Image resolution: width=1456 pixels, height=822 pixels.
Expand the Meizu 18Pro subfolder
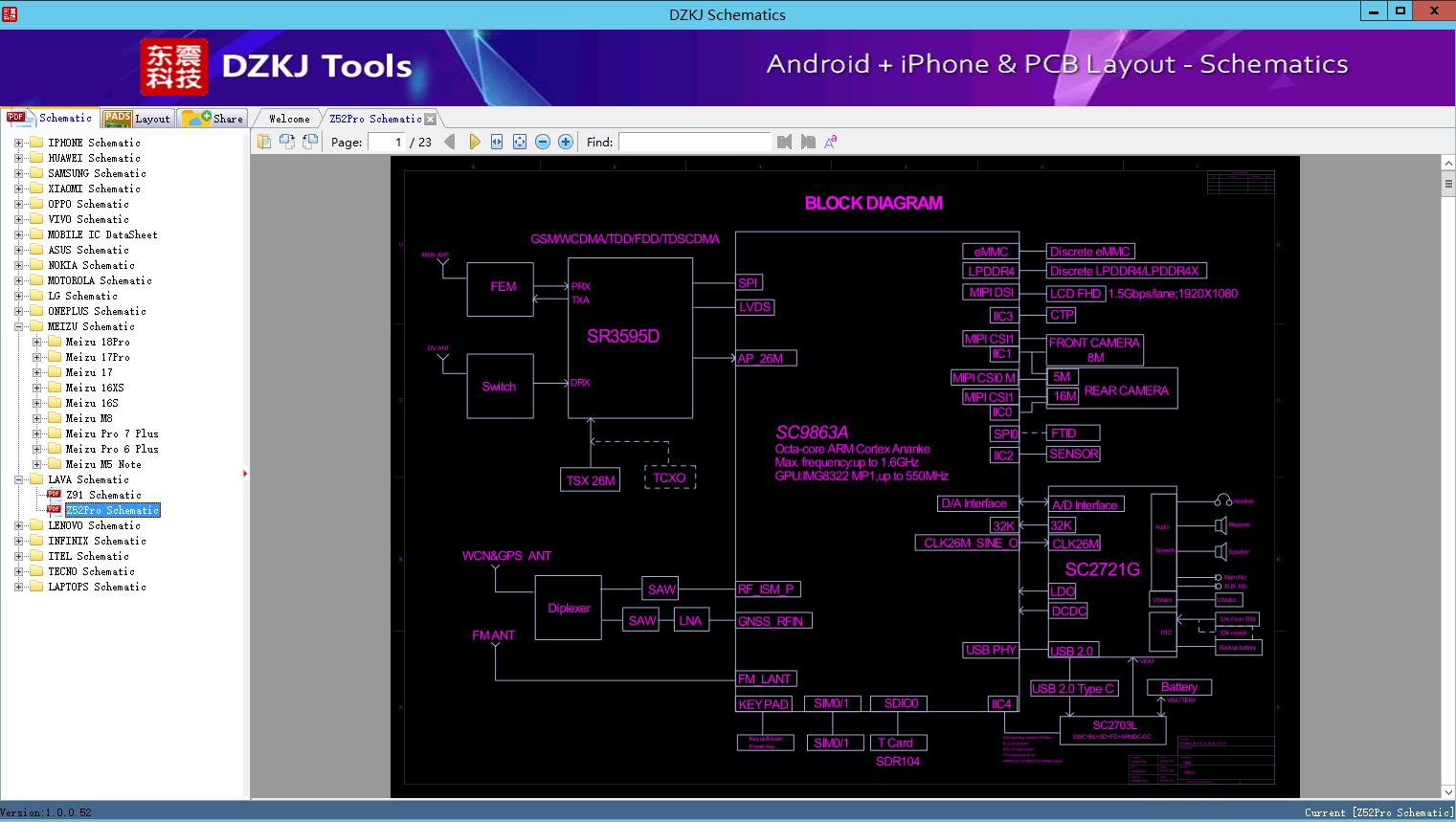coord(36,342)
